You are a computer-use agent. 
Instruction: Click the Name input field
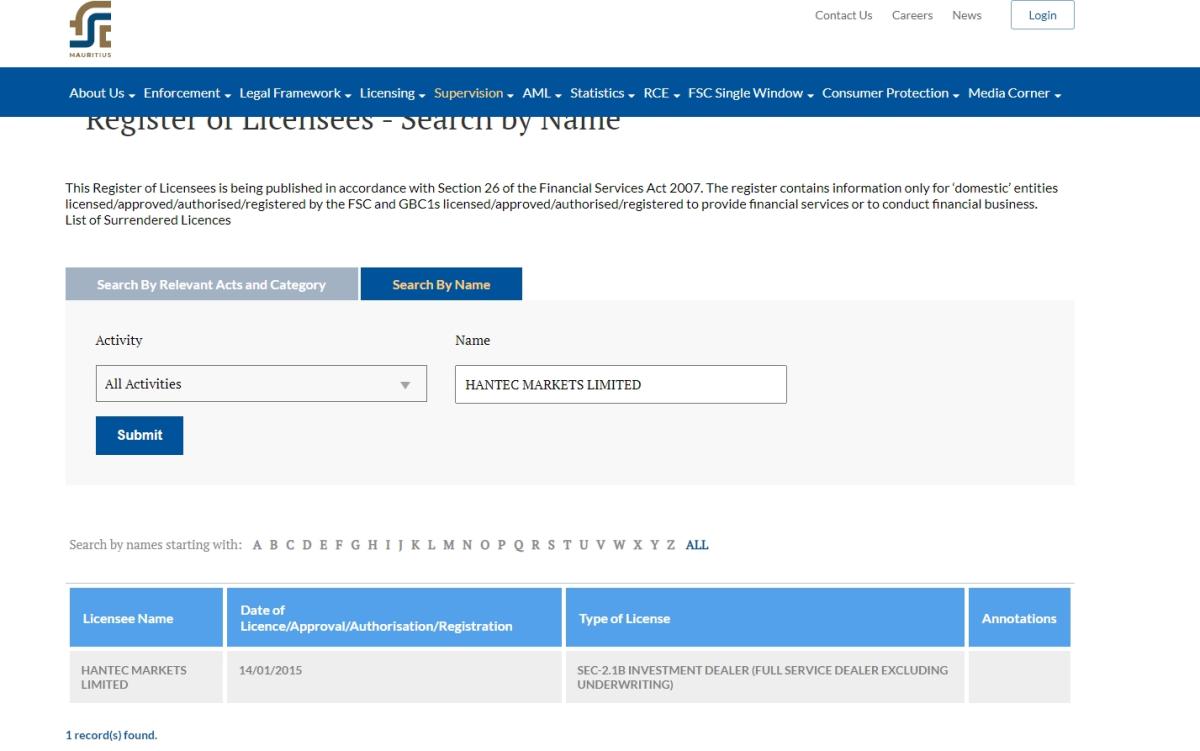click(x=620, y=384)
